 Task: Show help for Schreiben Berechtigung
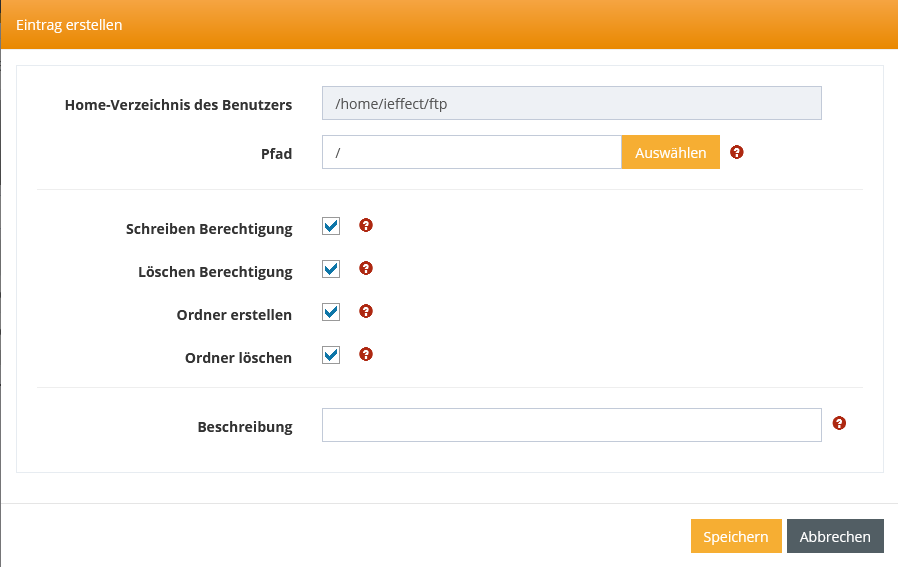(x=366, y=226)
